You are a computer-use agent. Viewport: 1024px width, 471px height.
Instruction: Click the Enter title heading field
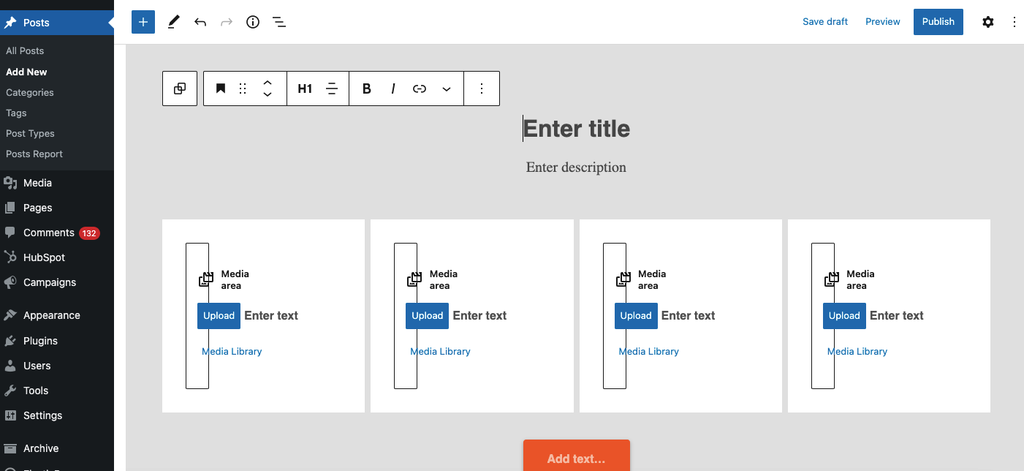click(577, 129)
